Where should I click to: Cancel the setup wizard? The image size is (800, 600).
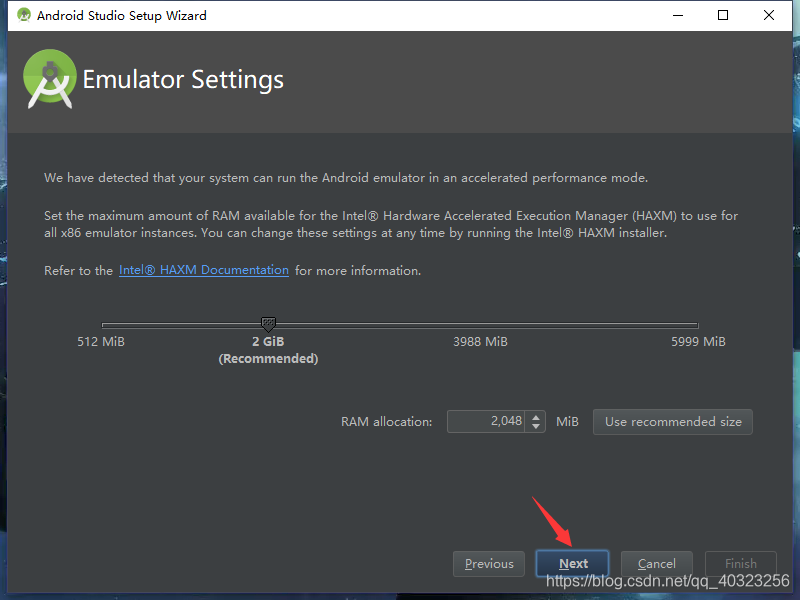(657, 563)
